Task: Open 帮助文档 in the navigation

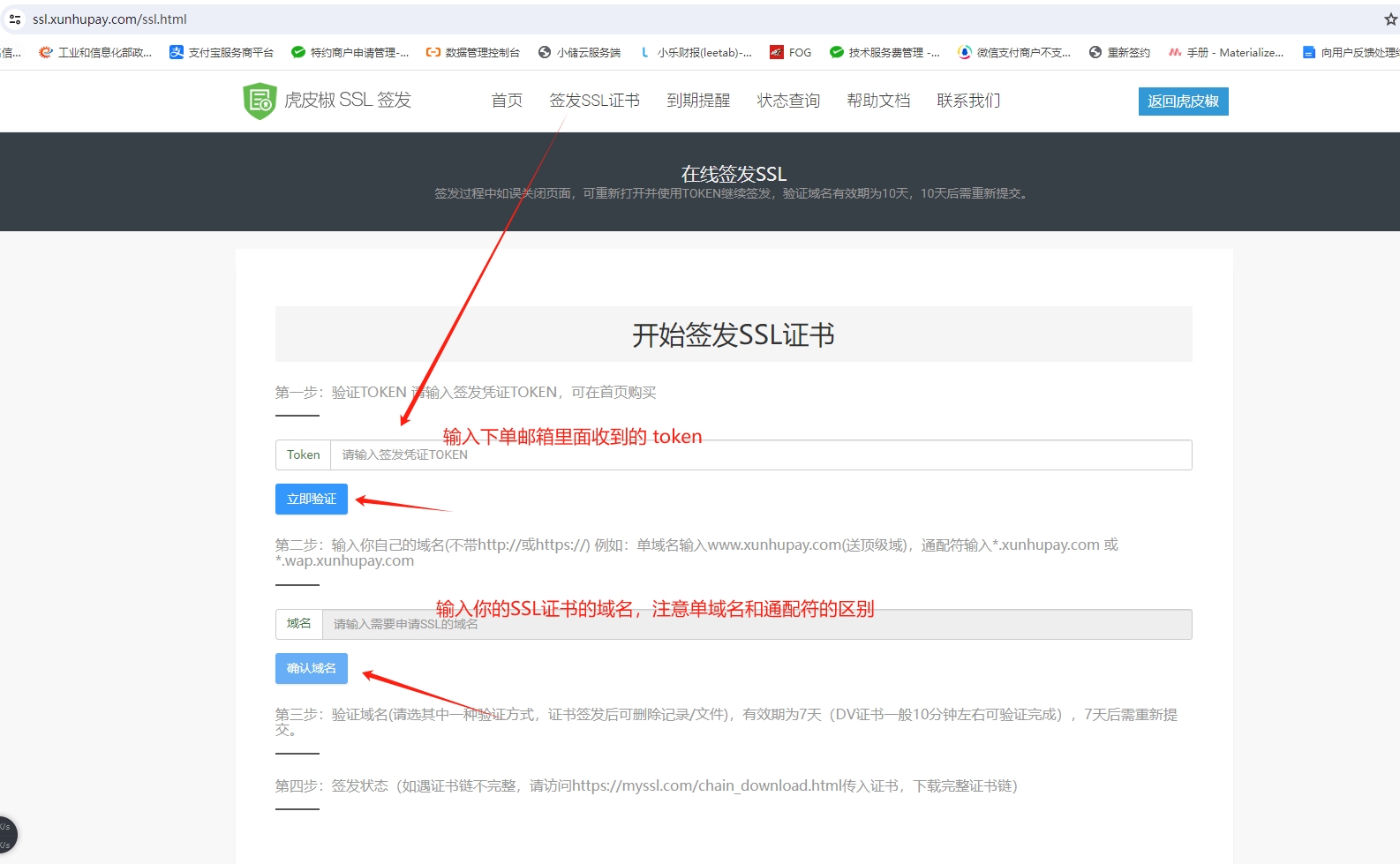Action: (878, 101)
